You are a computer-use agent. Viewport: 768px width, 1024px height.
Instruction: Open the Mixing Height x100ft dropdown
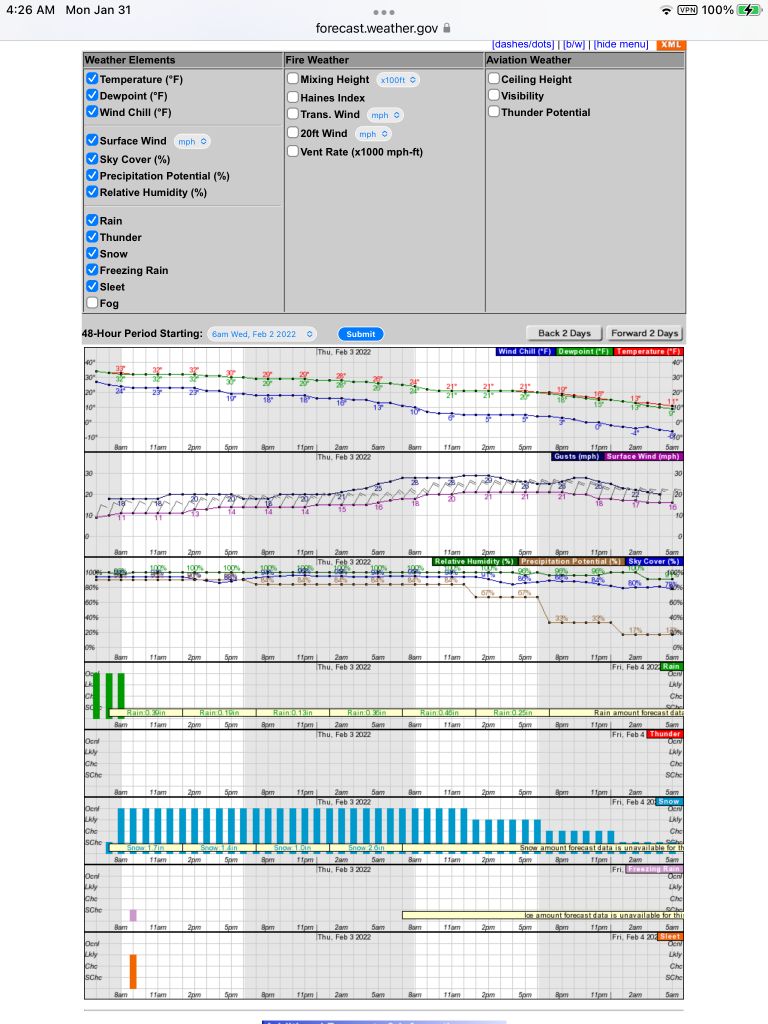point(398,80)
